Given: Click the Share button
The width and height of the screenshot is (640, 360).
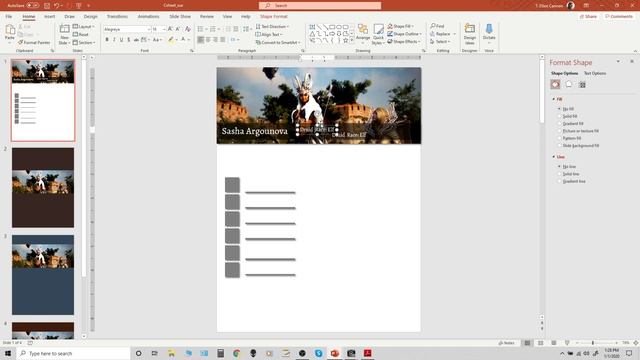Looking at the screenshot, I should pos(588,16).
